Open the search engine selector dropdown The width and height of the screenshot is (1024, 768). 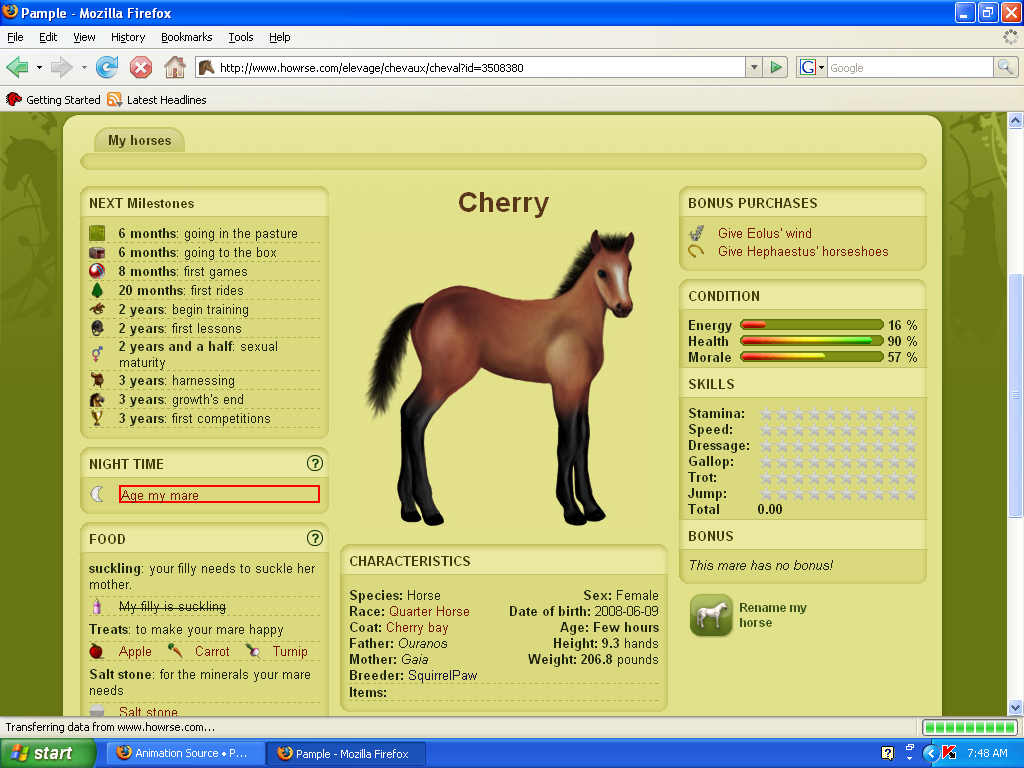point(812,67)
